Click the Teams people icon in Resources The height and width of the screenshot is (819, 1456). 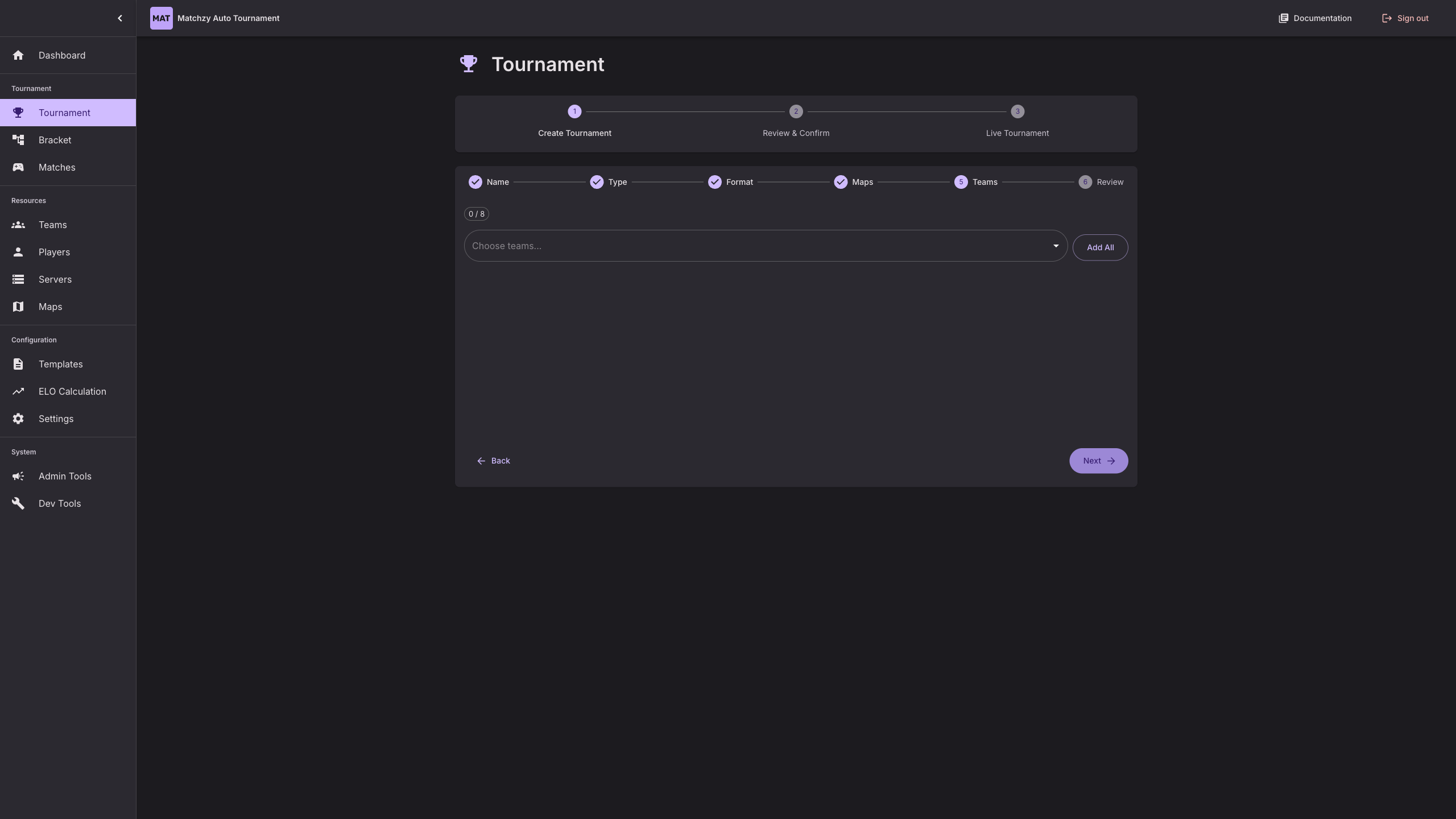click(19, 225)
